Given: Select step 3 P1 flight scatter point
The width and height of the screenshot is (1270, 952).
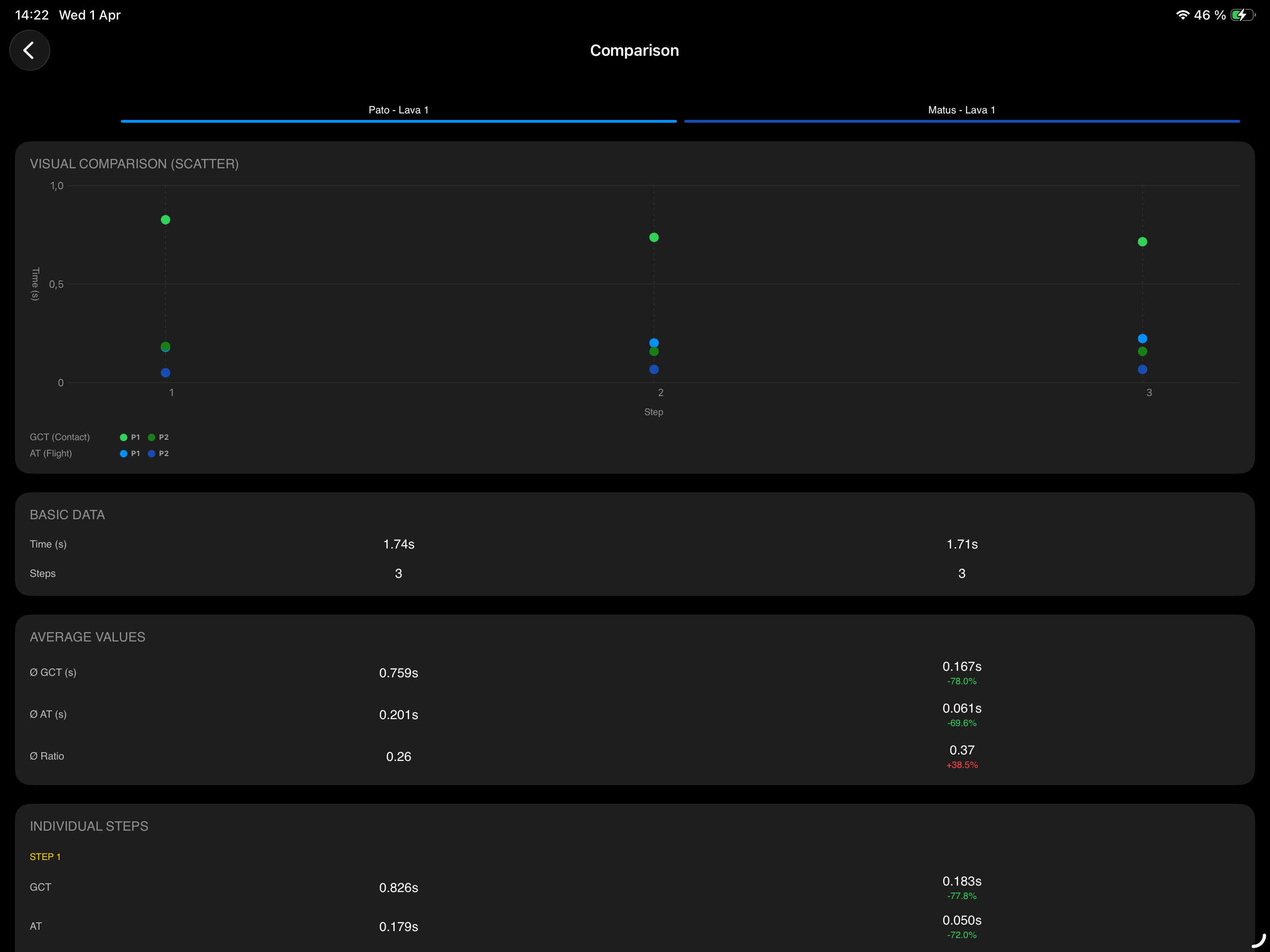Looking at the screenshot, I should 1143,339.
